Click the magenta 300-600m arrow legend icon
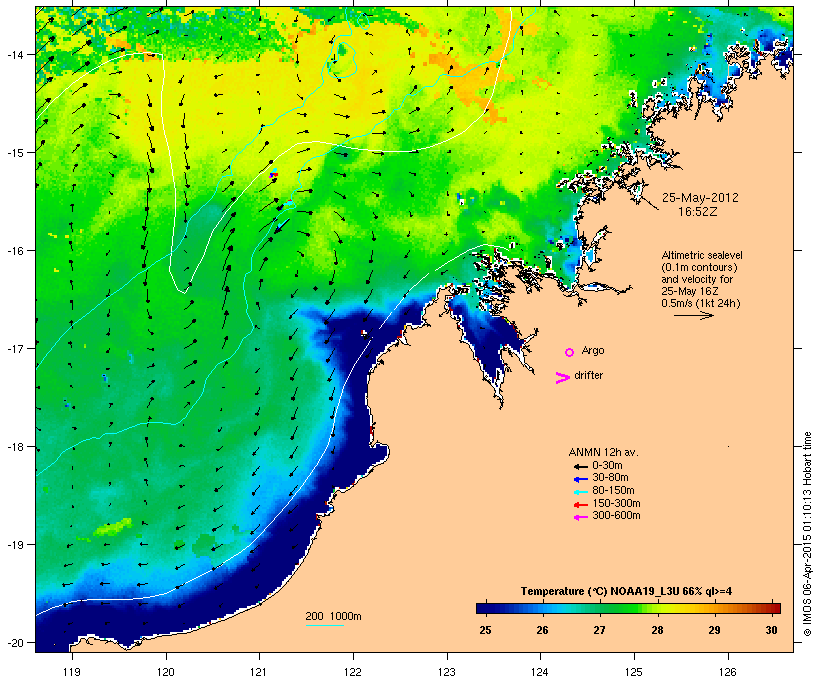 click(x=580, y=517)
